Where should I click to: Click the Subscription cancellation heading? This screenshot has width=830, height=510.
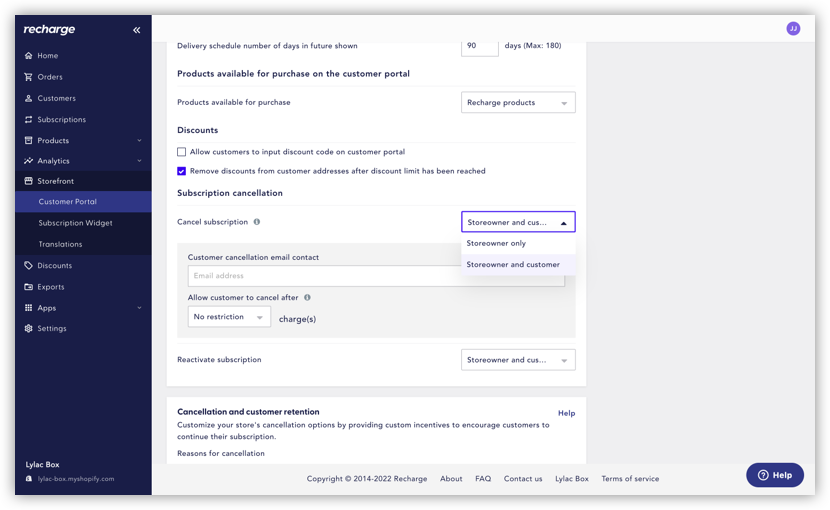point(230,193)
